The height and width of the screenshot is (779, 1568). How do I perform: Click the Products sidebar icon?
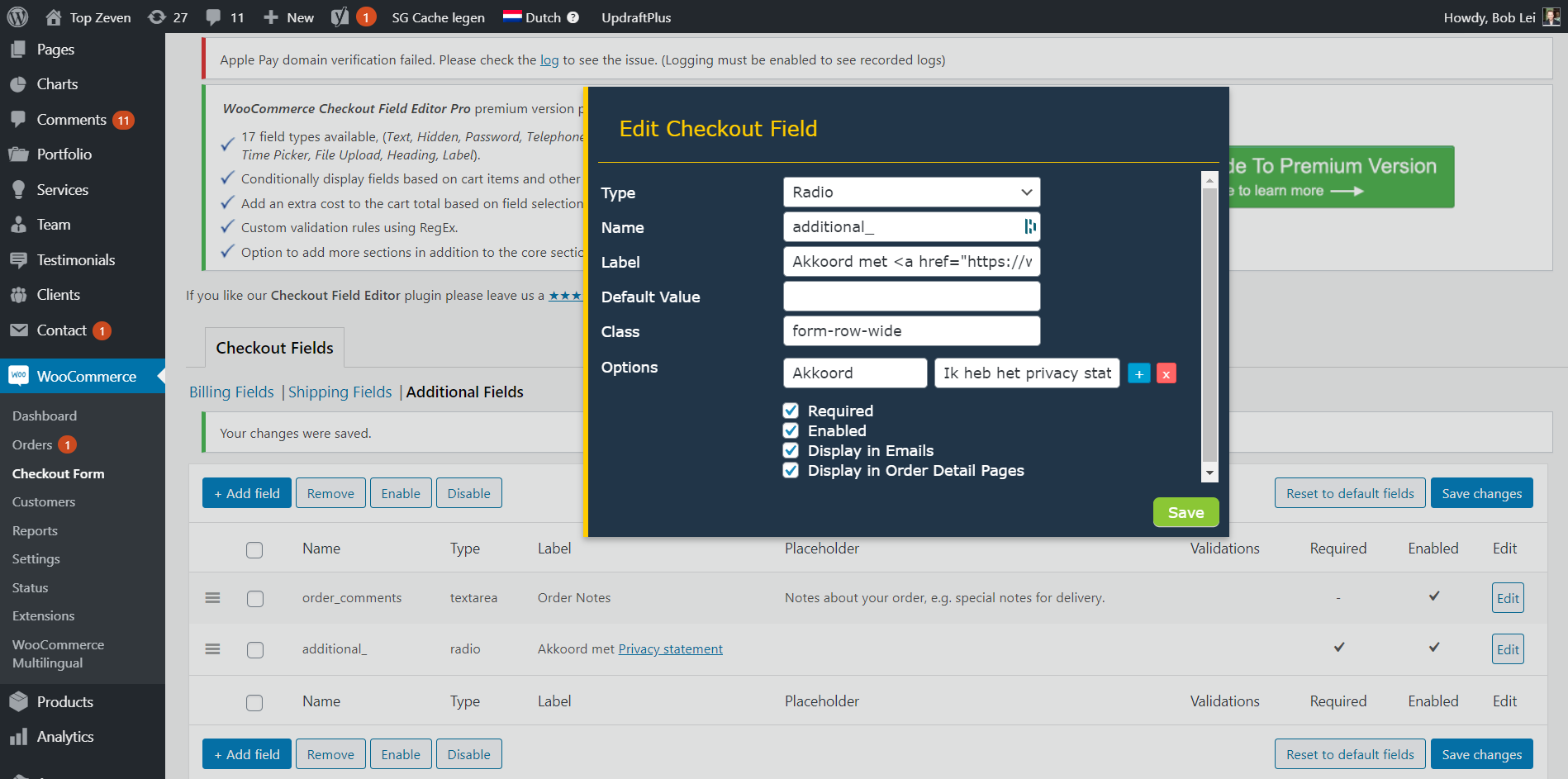click(18, 702)
